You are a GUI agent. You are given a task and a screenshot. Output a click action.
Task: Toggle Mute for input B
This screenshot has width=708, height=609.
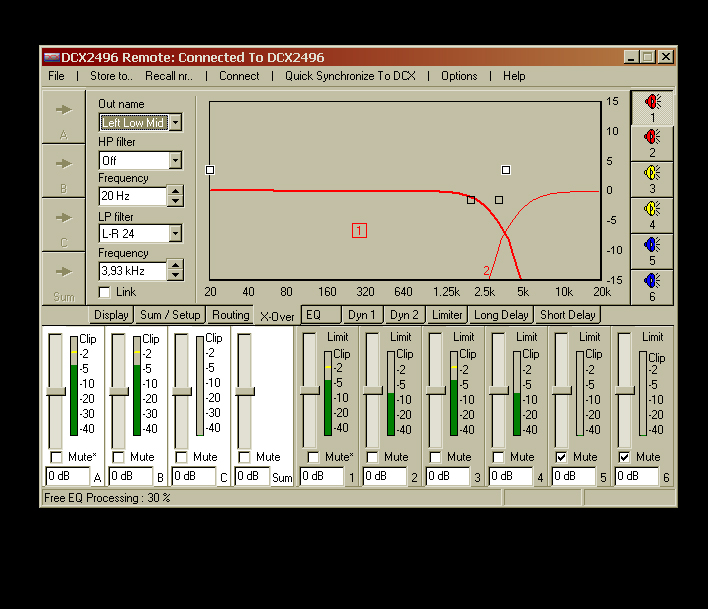point(119,457)
